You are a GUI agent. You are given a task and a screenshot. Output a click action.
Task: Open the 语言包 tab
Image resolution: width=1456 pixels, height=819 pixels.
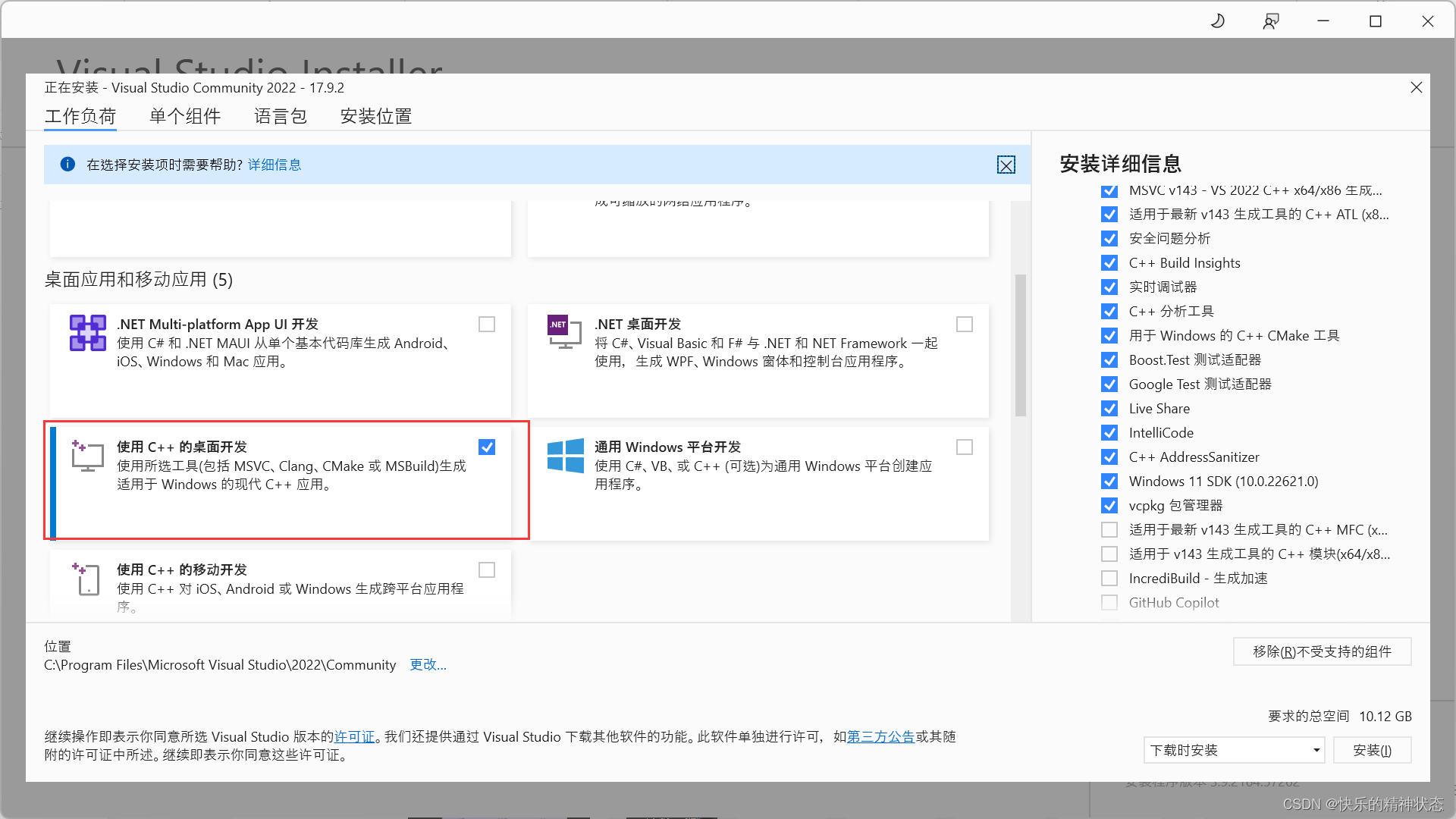[280, 117]
